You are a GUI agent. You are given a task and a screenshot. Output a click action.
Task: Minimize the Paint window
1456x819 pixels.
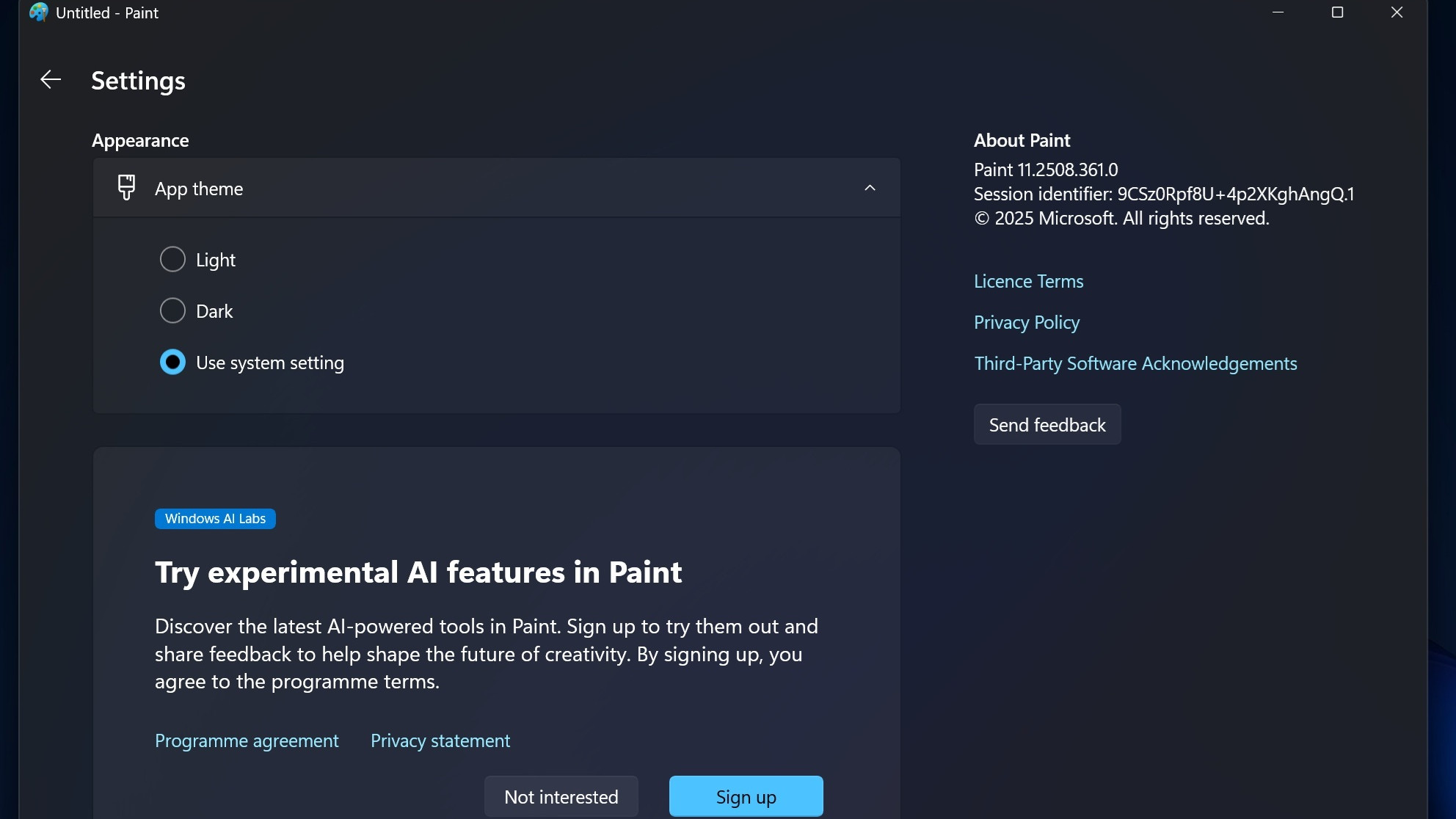(x=1278, y=12)
